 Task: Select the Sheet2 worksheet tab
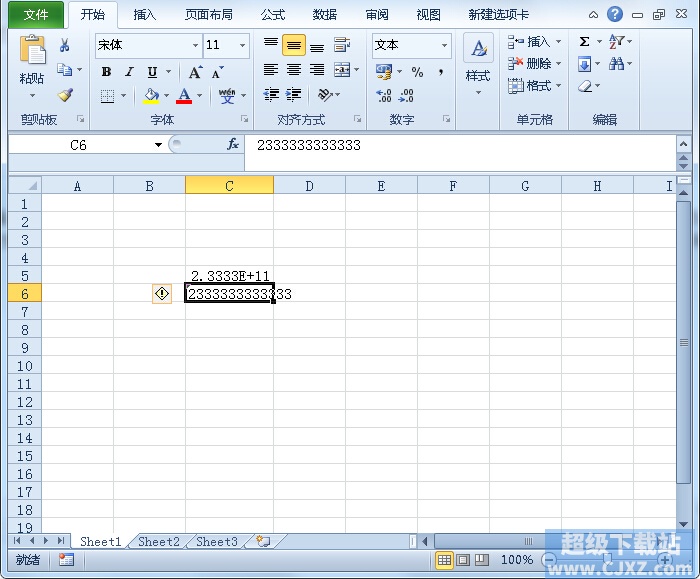(x=159, y=542)
